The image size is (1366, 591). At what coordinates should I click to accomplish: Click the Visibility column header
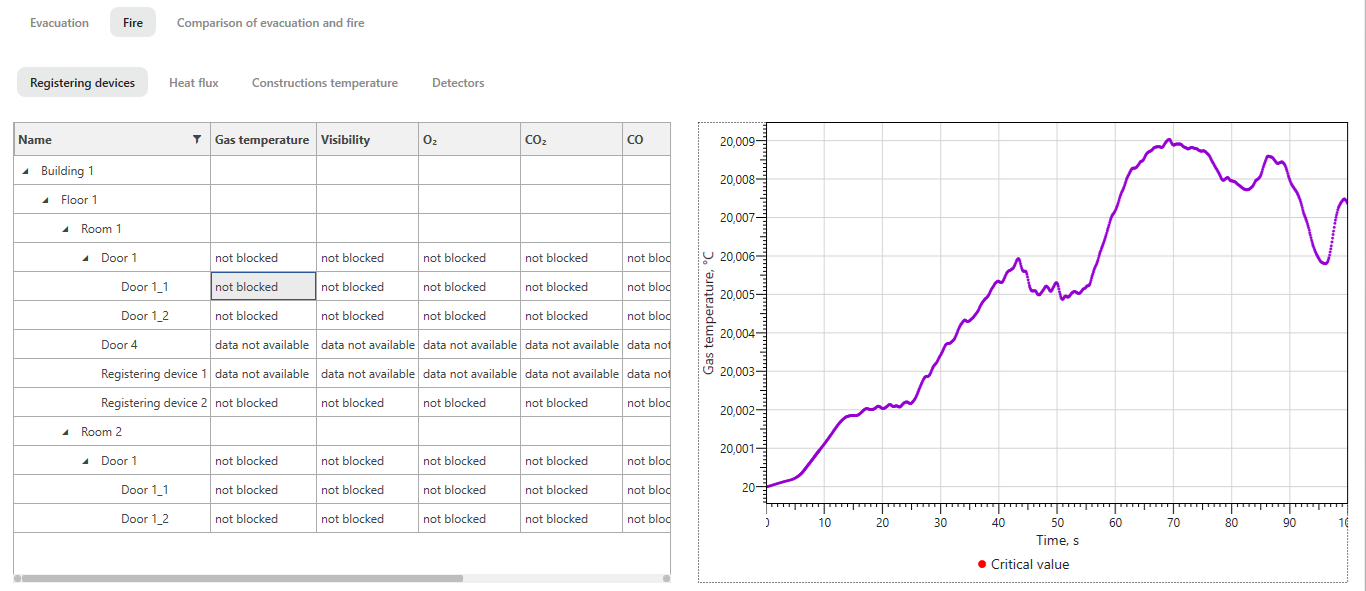tap(344, 139)
